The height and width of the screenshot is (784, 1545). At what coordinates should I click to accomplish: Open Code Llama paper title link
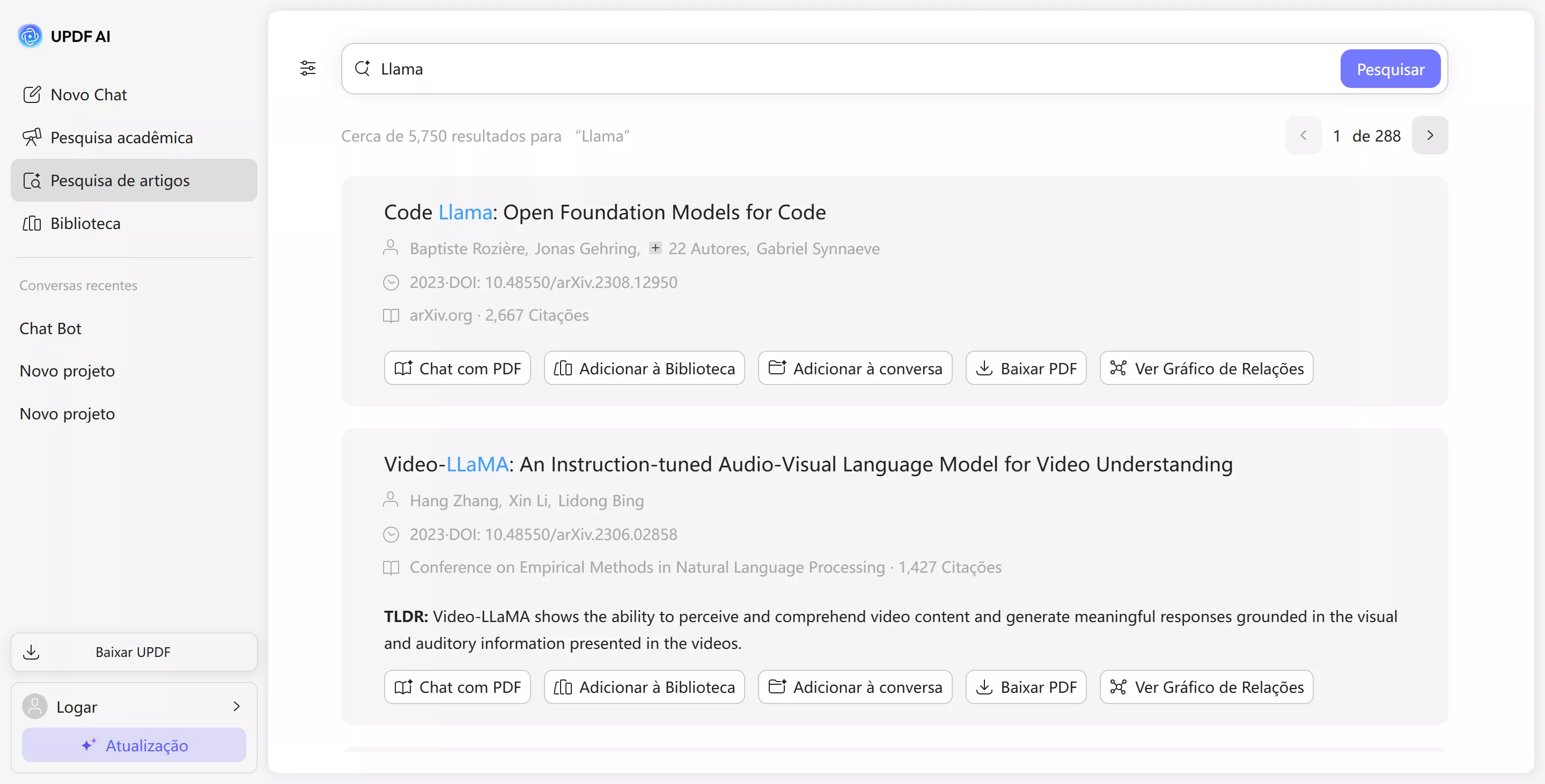pos(605,212)
